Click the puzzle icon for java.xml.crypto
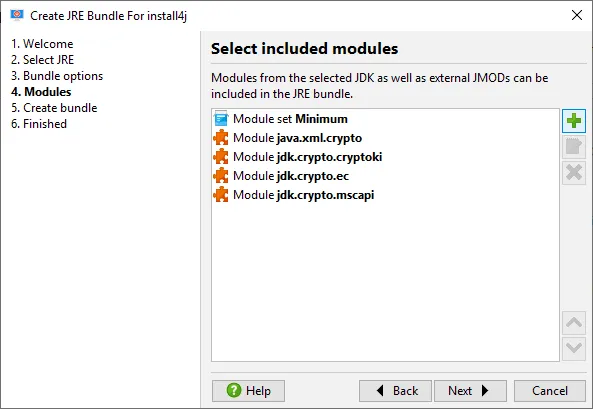 coord(221,138)
